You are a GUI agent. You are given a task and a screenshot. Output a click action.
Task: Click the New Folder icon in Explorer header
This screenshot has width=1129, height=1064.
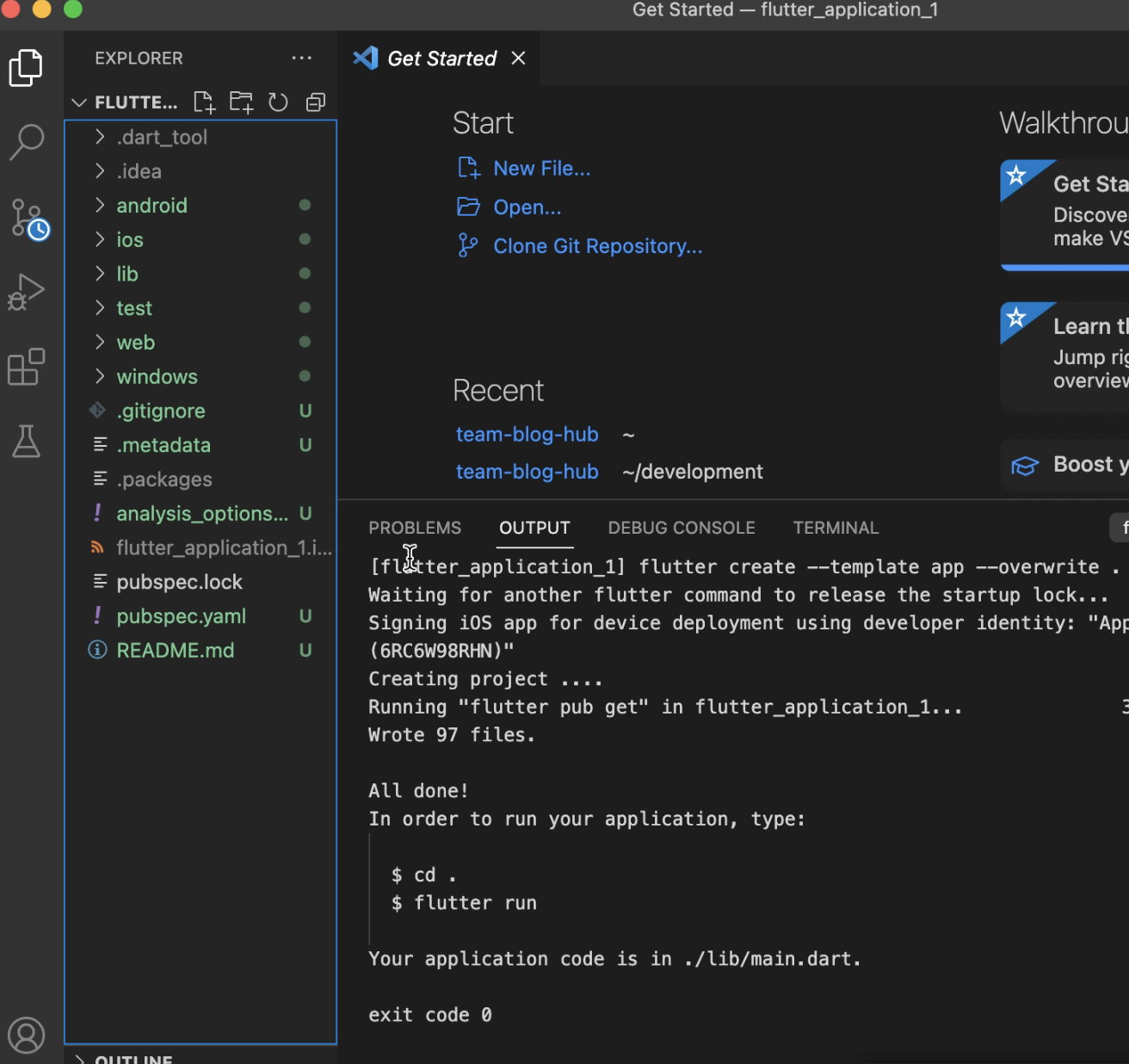coord(241,102)
